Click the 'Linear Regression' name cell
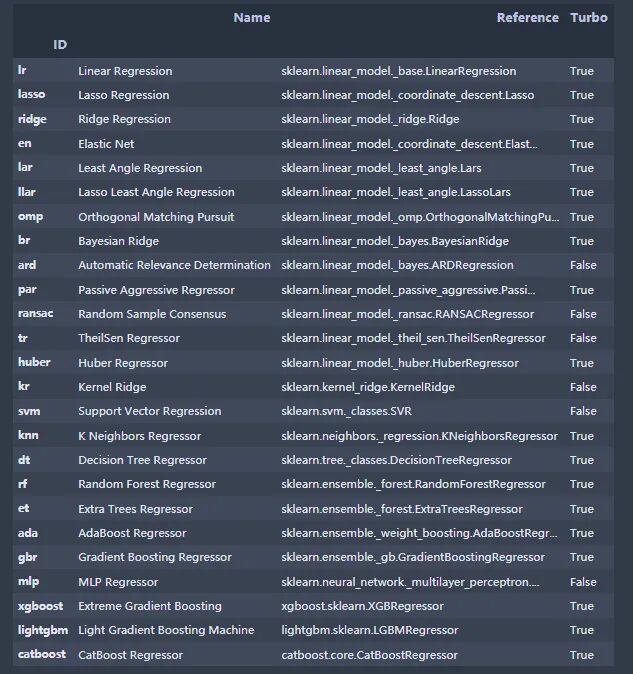 (125, 71)
